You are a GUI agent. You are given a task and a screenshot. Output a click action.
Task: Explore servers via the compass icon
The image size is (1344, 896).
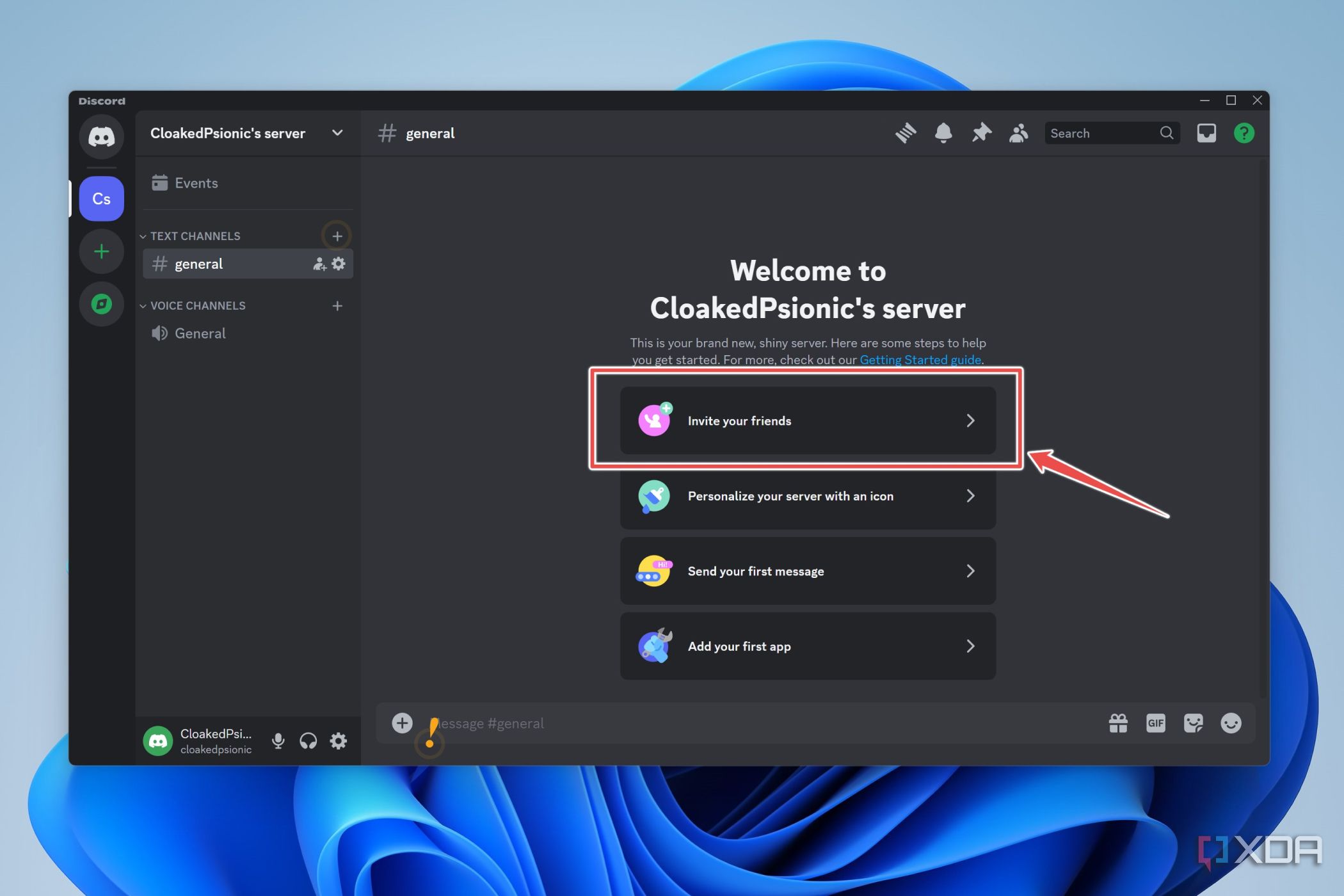click(x=101, y=303)
